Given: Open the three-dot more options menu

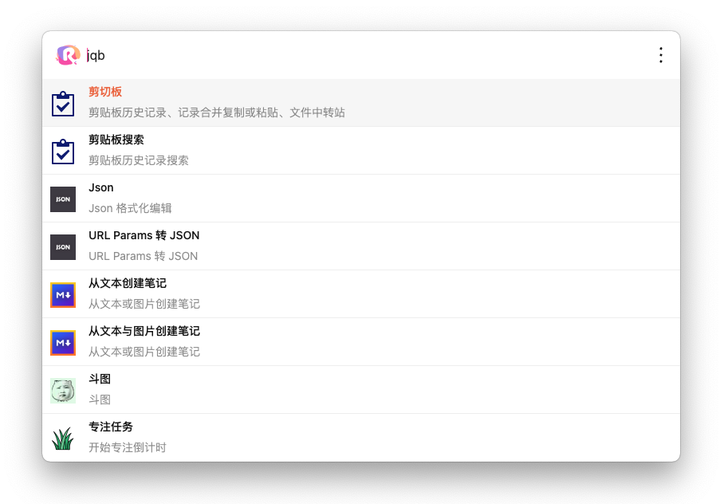Looking at the screenshot, I should [660, 55].
